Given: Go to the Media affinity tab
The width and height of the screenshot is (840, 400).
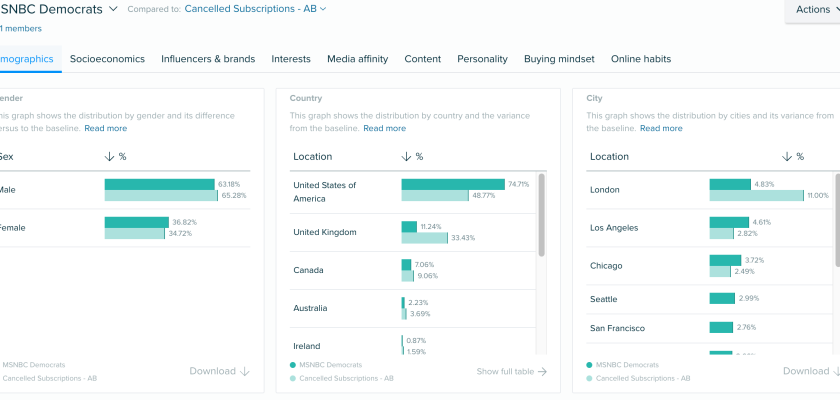Looking at the screenshot, I should tap(357, 59).
